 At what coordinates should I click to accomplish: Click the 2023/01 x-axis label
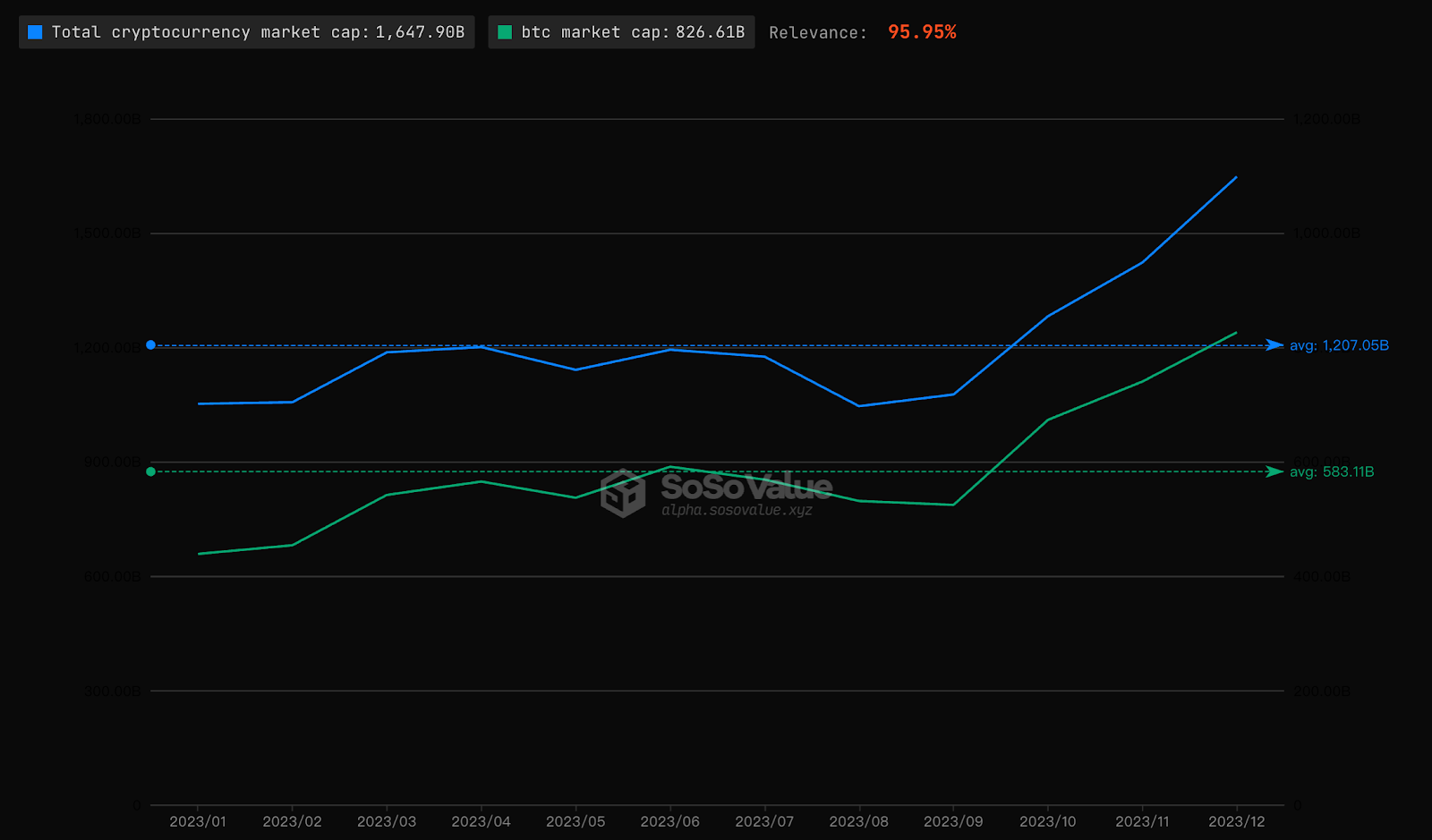click(x=198, y=821)
